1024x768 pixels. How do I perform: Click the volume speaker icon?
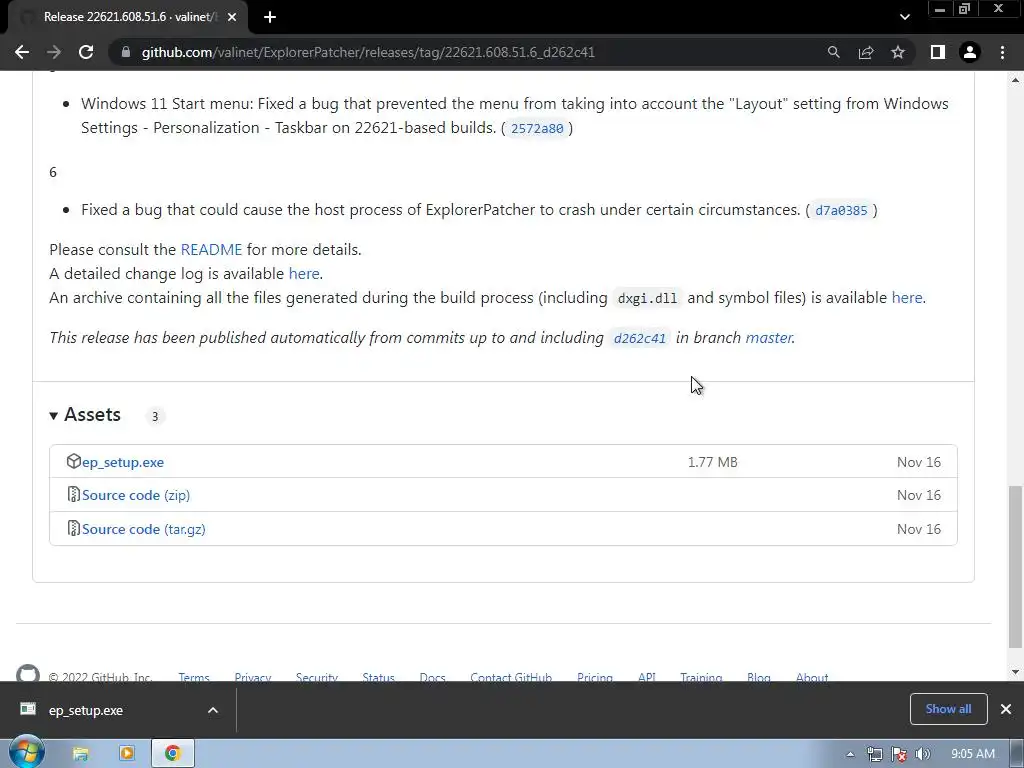(x=923, y=754)
